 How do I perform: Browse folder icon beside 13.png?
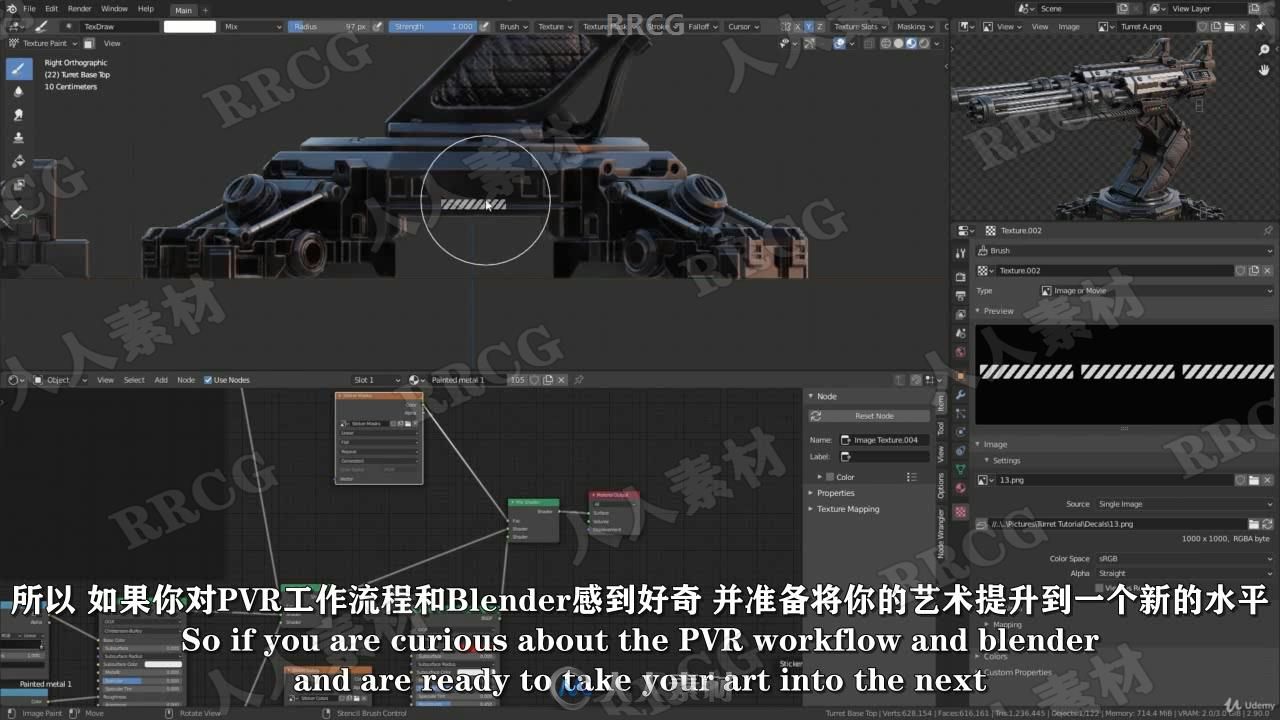point(1253,480)
